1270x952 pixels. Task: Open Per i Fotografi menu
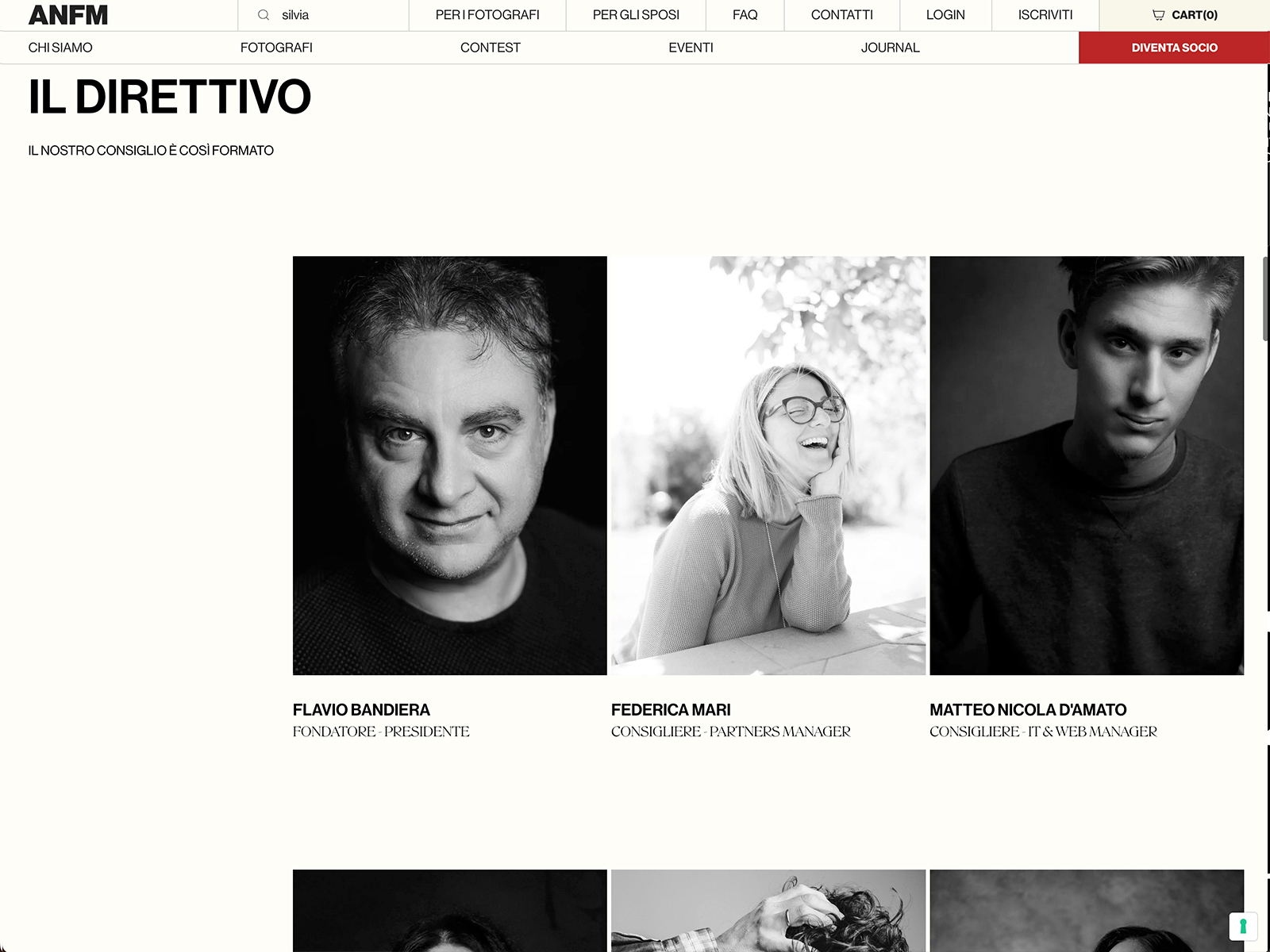[487, 15]
